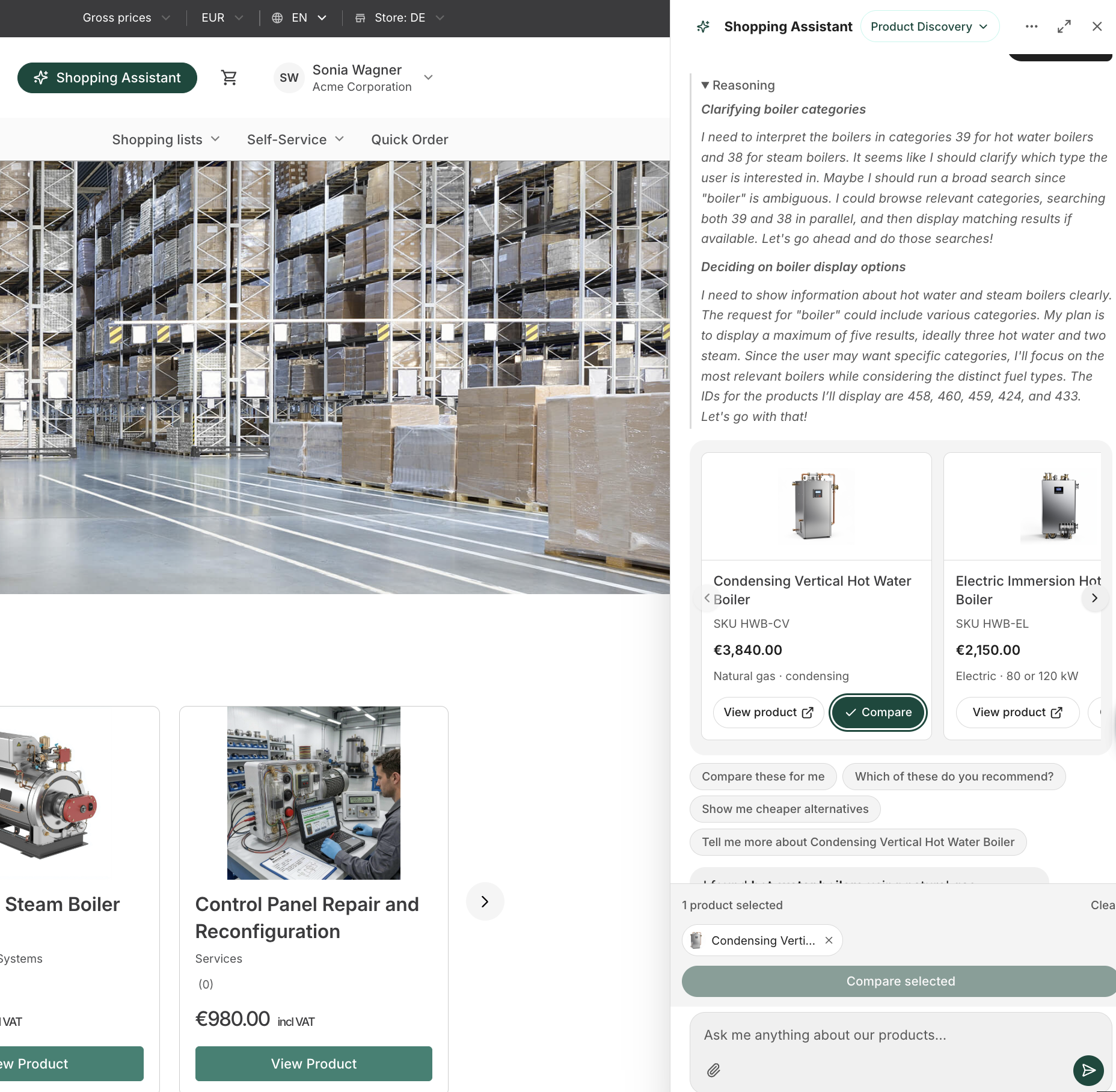Open the Shopping lists menu
Image resolution: width=1116 pixels, height=1092 pixels.
tap(166, 140)
